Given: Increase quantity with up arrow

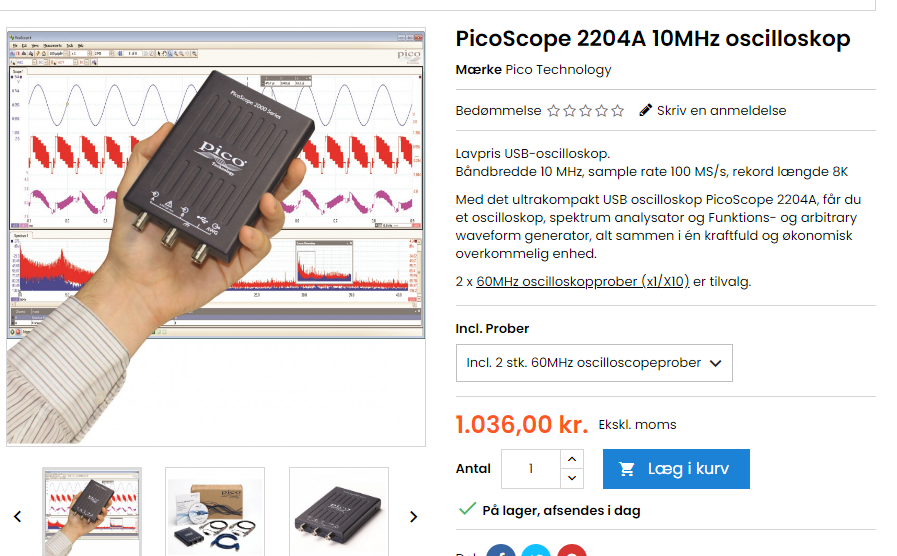Looking at the screenshot, I should (x=571, y=459).
